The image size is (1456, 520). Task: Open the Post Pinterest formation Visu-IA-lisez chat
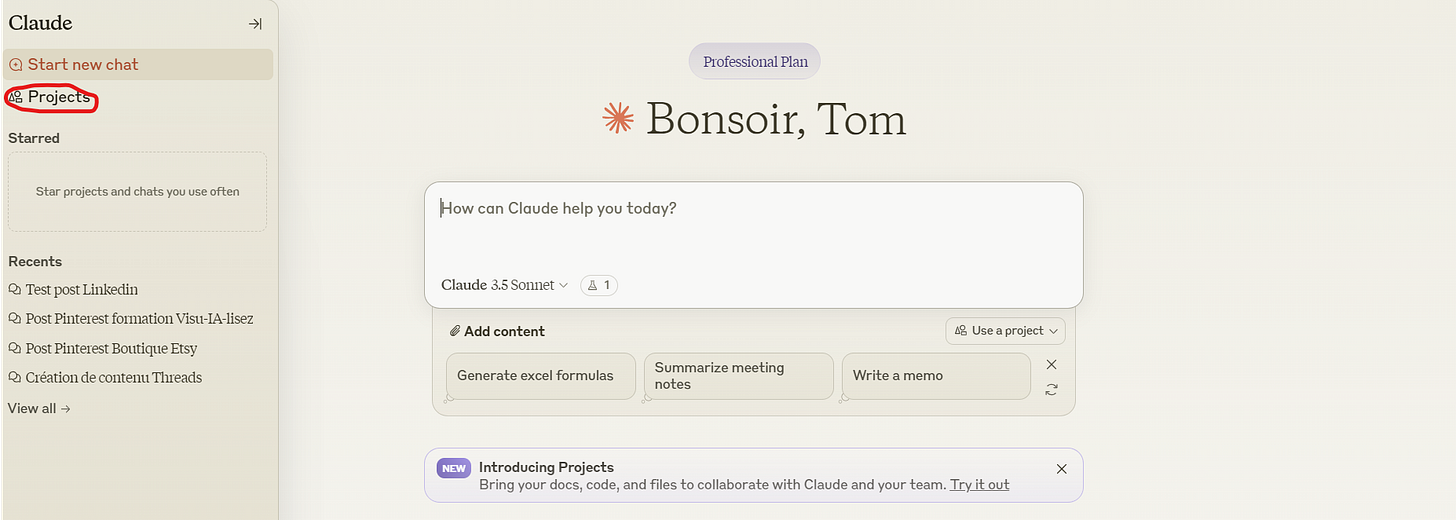pyautogui.click(x=131, y=319)
